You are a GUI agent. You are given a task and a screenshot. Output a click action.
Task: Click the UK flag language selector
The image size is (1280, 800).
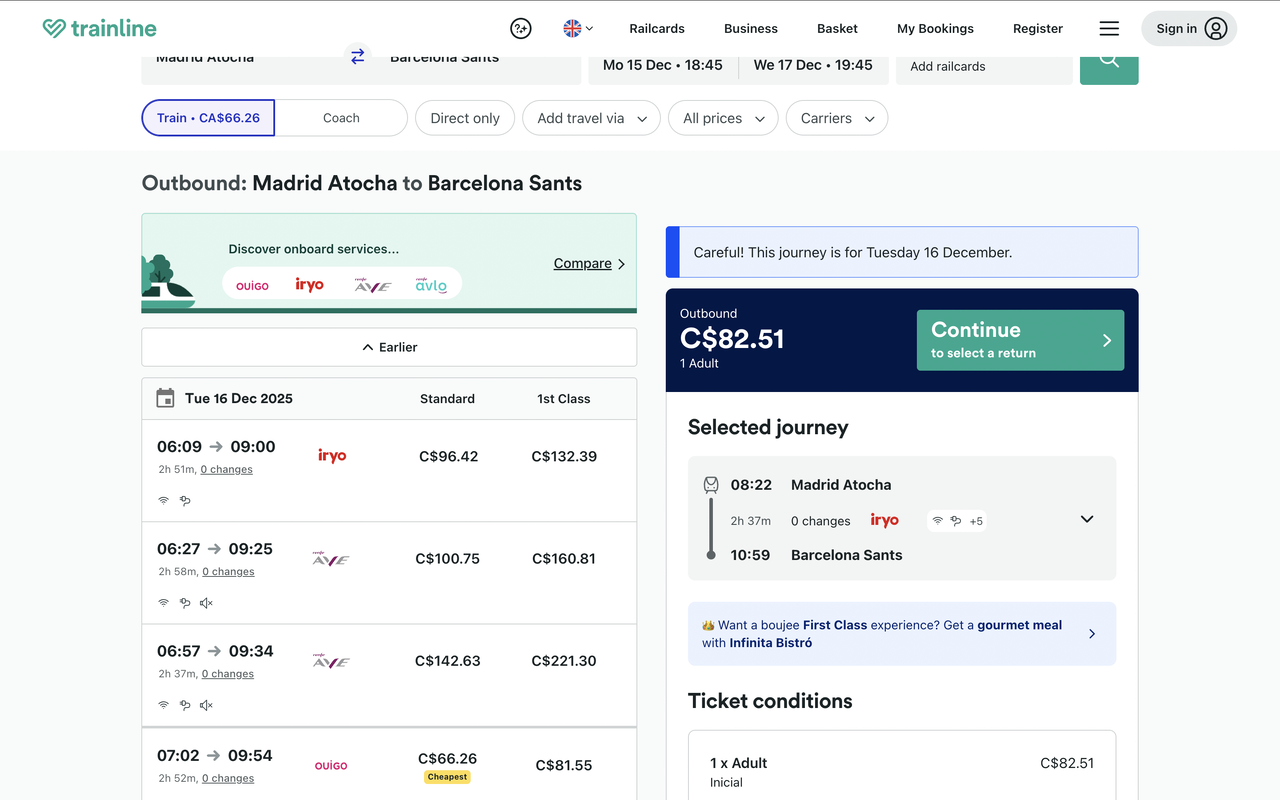tap(577, 29)
